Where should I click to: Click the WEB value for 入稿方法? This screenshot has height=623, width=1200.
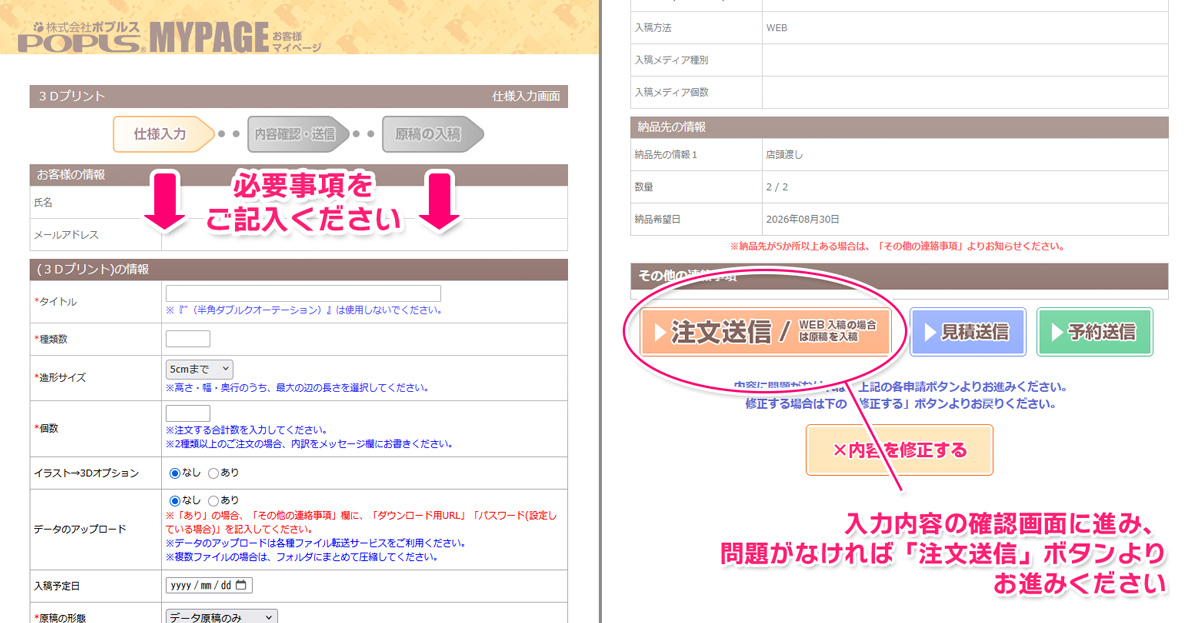(x=777, y=28)
